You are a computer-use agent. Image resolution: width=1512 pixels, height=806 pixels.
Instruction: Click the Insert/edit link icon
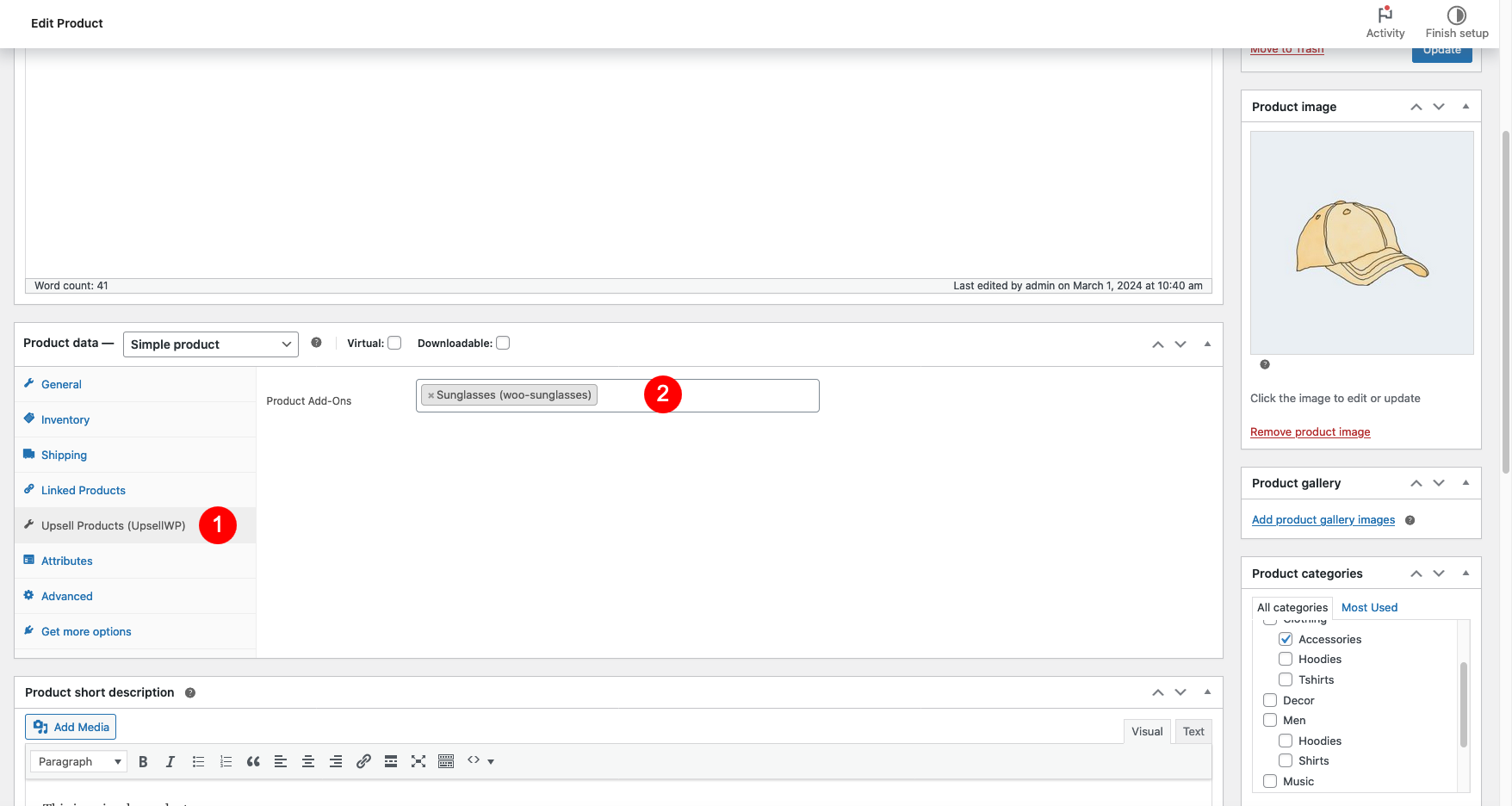click(363, 761)
